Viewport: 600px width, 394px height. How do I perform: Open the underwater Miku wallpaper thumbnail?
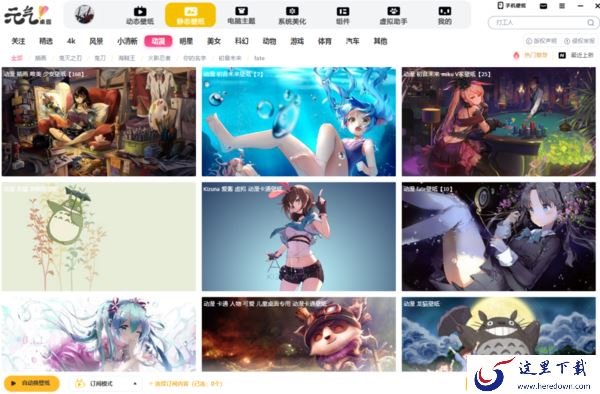coord(299,122)
